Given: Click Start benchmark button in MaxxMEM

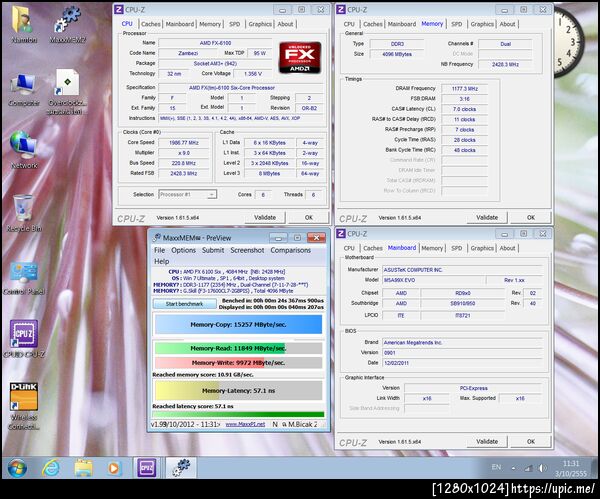Looking at the screenshot, I should [x=184, y=304].
